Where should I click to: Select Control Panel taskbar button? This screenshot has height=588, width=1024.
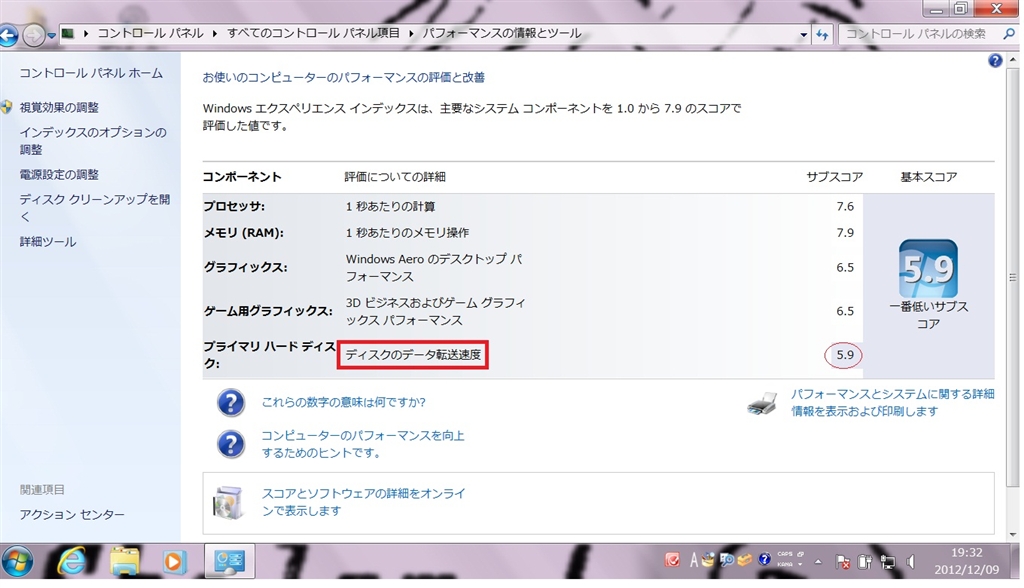229,561
